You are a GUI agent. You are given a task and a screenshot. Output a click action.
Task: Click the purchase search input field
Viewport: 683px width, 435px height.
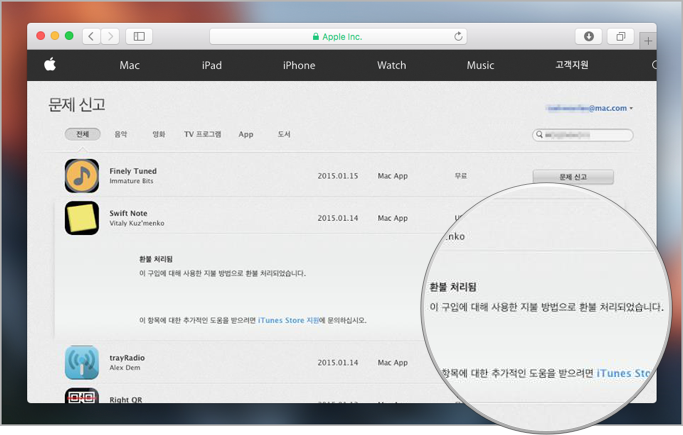pyautogui.click(x=583, y=135)
